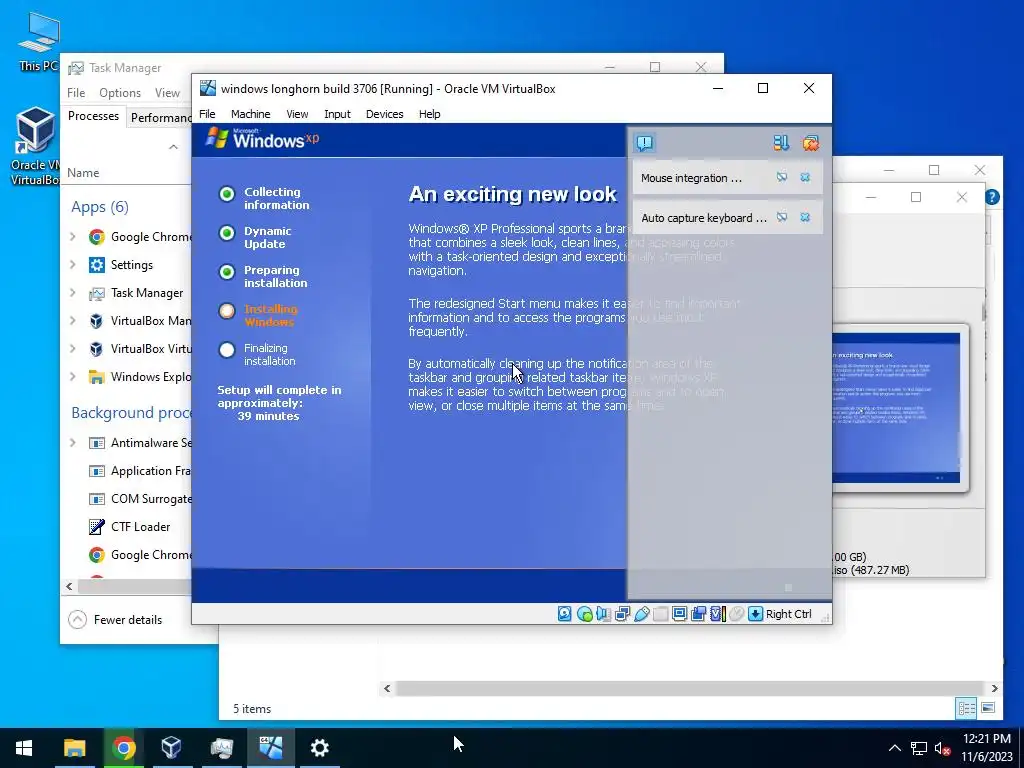
Task: Switch File Explorer to large icons view
Action: tap(988, 708)
